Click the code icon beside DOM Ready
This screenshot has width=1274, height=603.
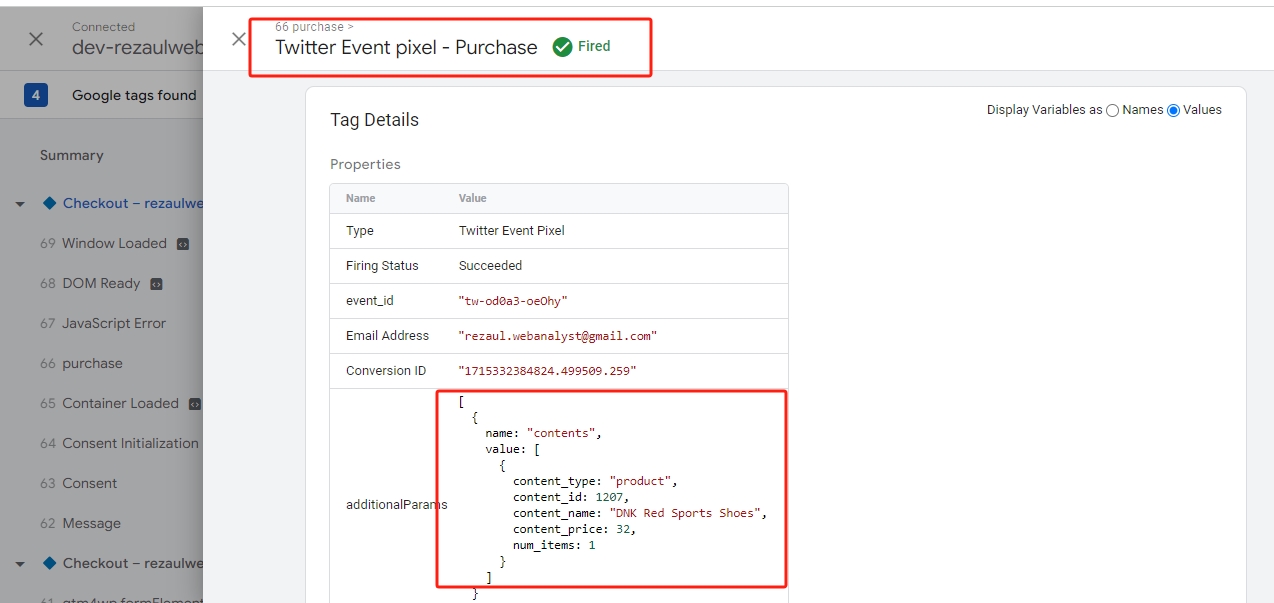point(156,284)
